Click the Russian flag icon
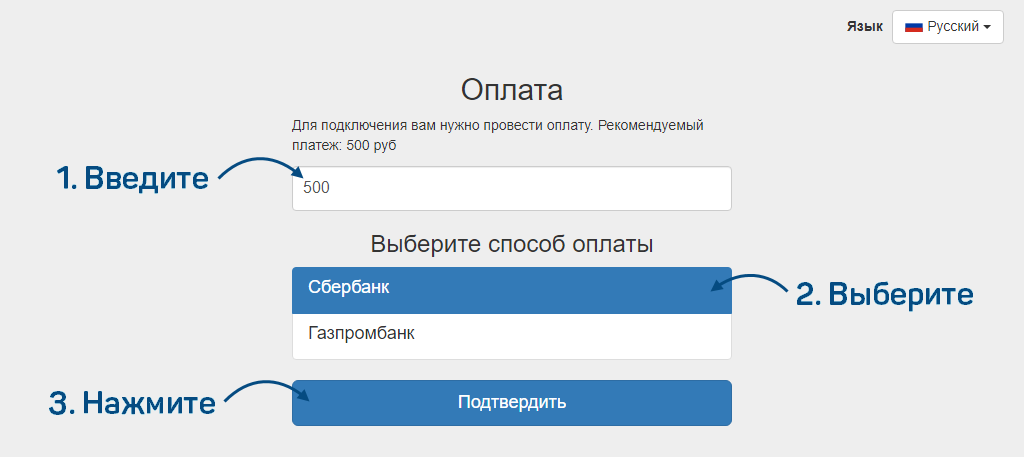The image size is (1024, 457). point(913,27)
